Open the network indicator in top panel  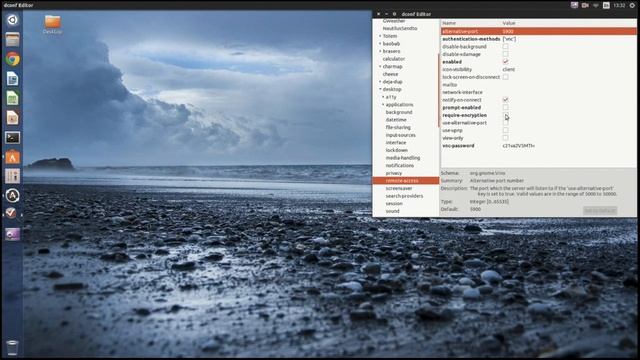pyautogui.click(x=596, y=5)
